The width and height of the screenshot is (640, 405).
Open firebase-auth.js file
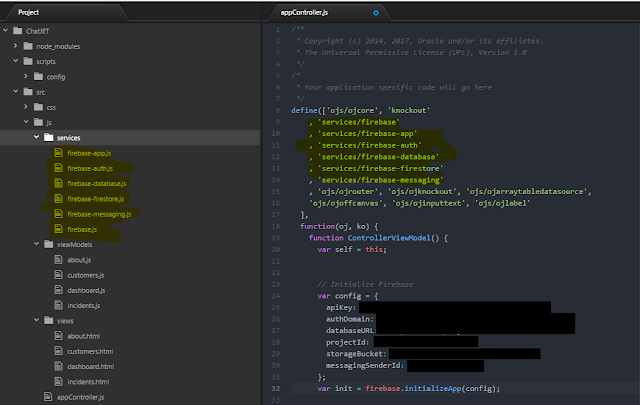coord(90,168)
